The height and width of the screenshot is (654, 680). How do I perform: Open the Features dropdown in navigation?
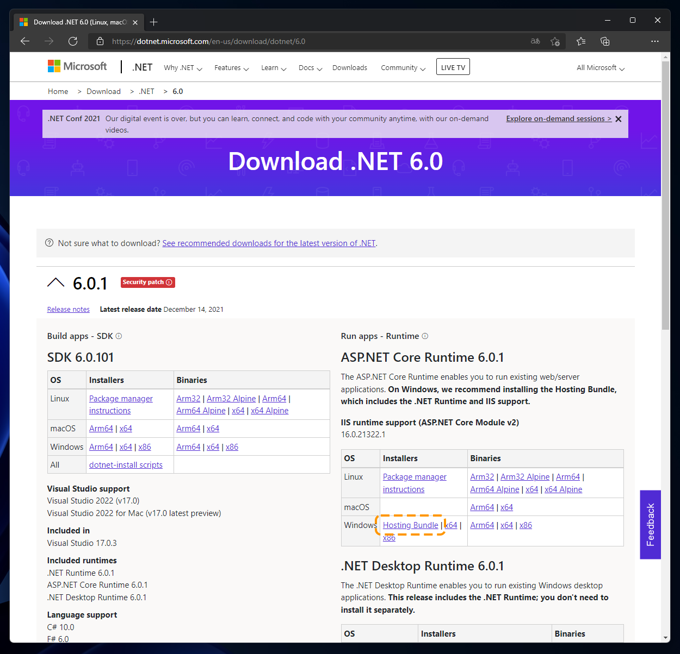[231, 68]
